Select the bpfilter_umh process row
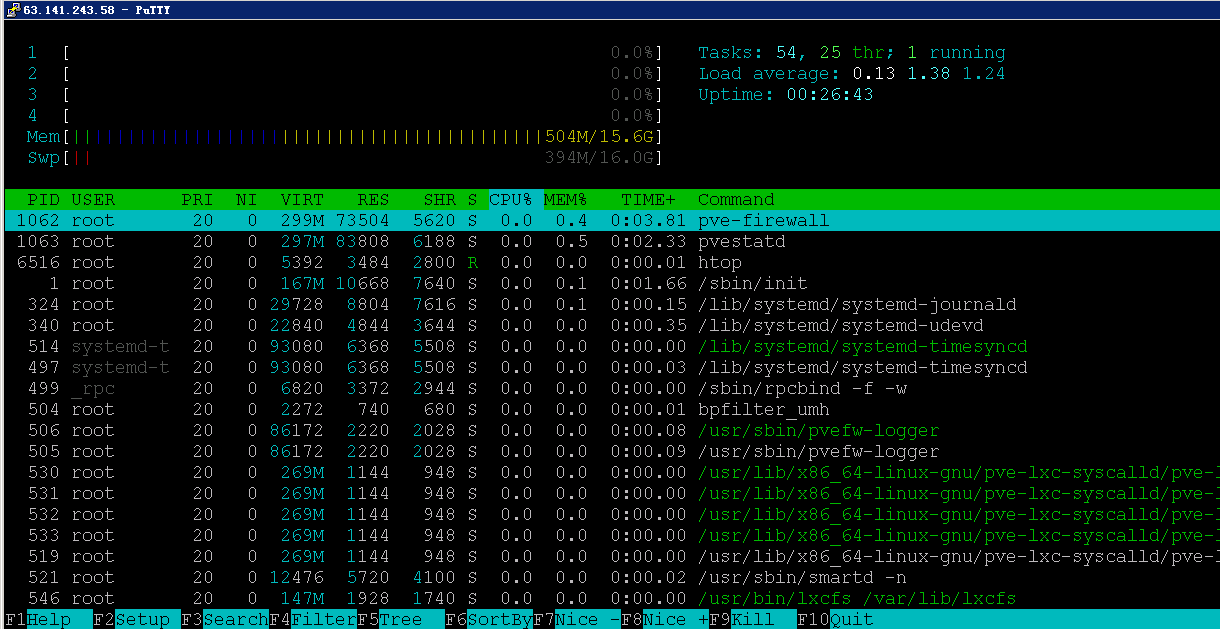 point(610,409)
